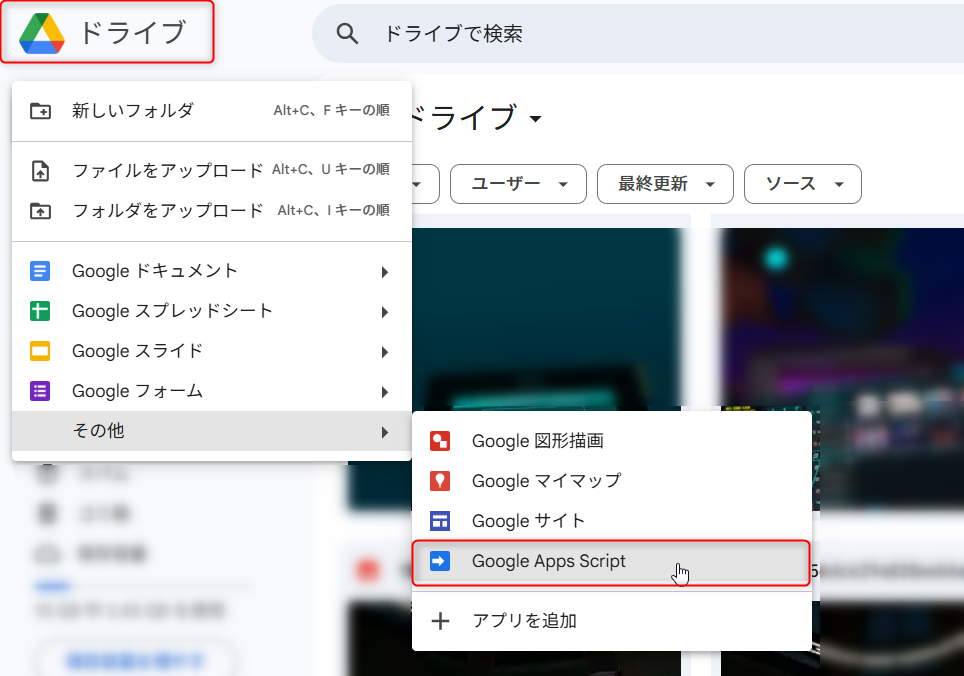964x676 pixels.
Task: Choose Google サイト from submenu
Action: 612,521
